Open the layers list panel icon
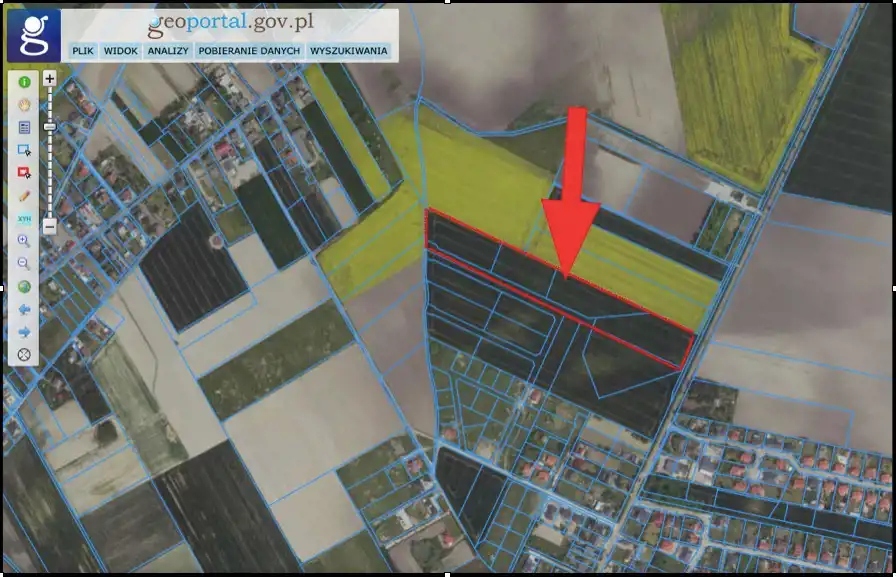896x577 pixels. (24, 127)
